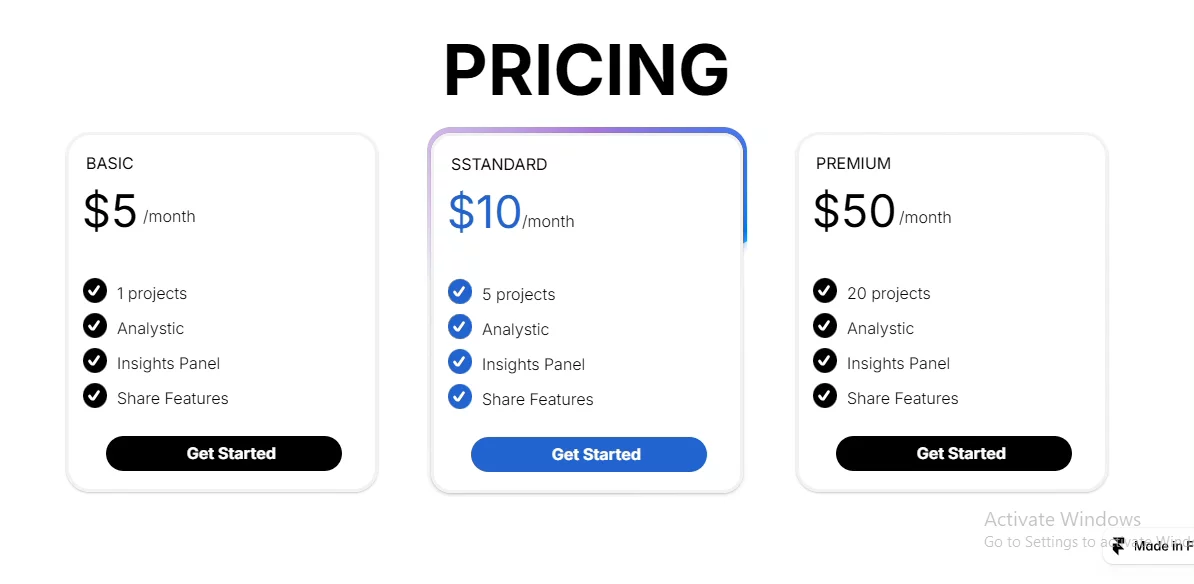The width and height of the screenshot is (1194, 584).
Task: Click the blue Share Features checkmark icon
Action: point(460,397)
